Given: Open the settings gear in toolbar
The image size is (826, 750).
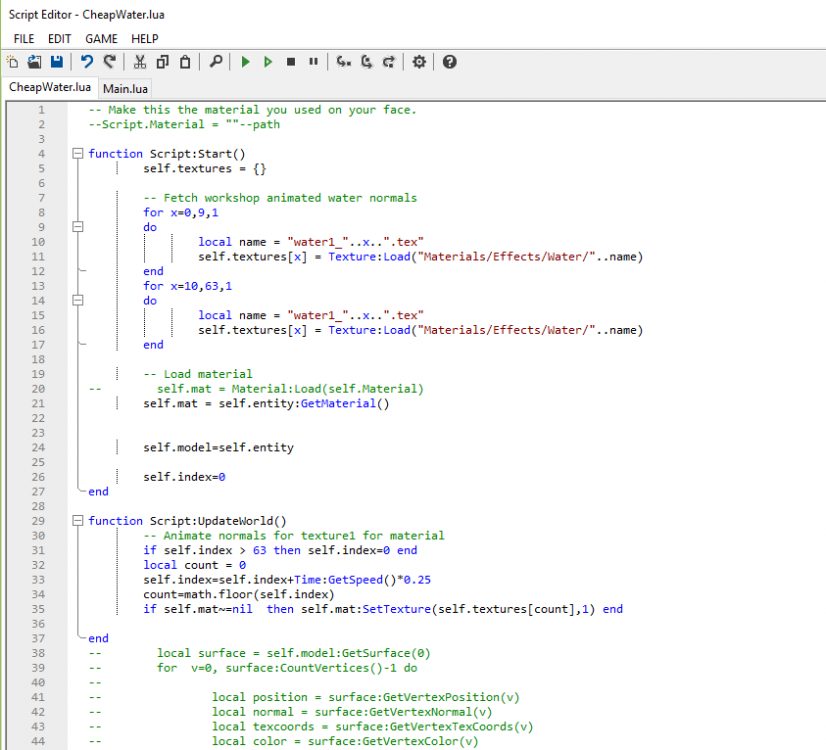Looking at the screenshot, I should [x=419, y=62].
